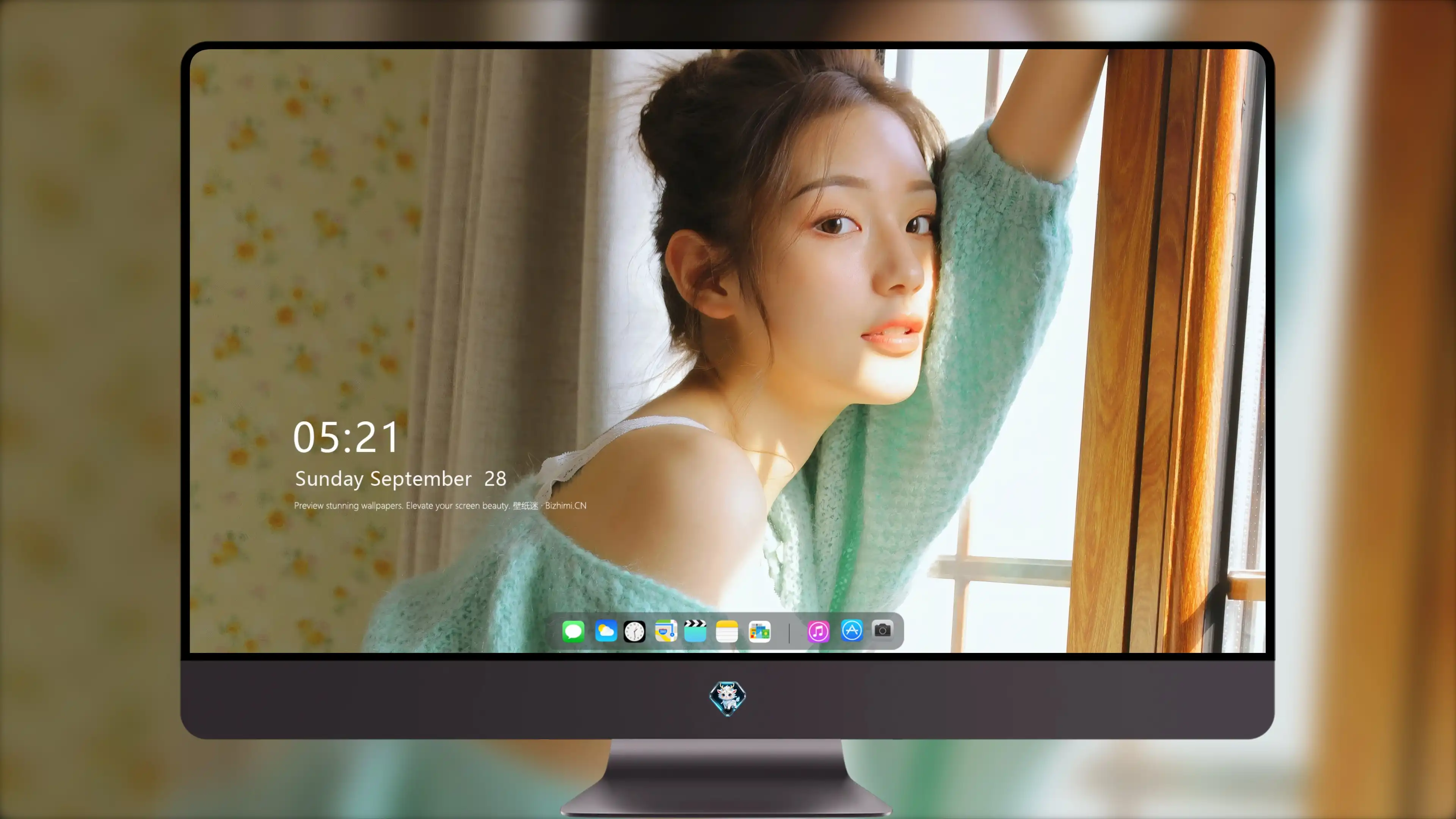This screenshot has width=1456, height=819.
Task: Open the yellow Notes app
Action: click(x=727, y=631)
